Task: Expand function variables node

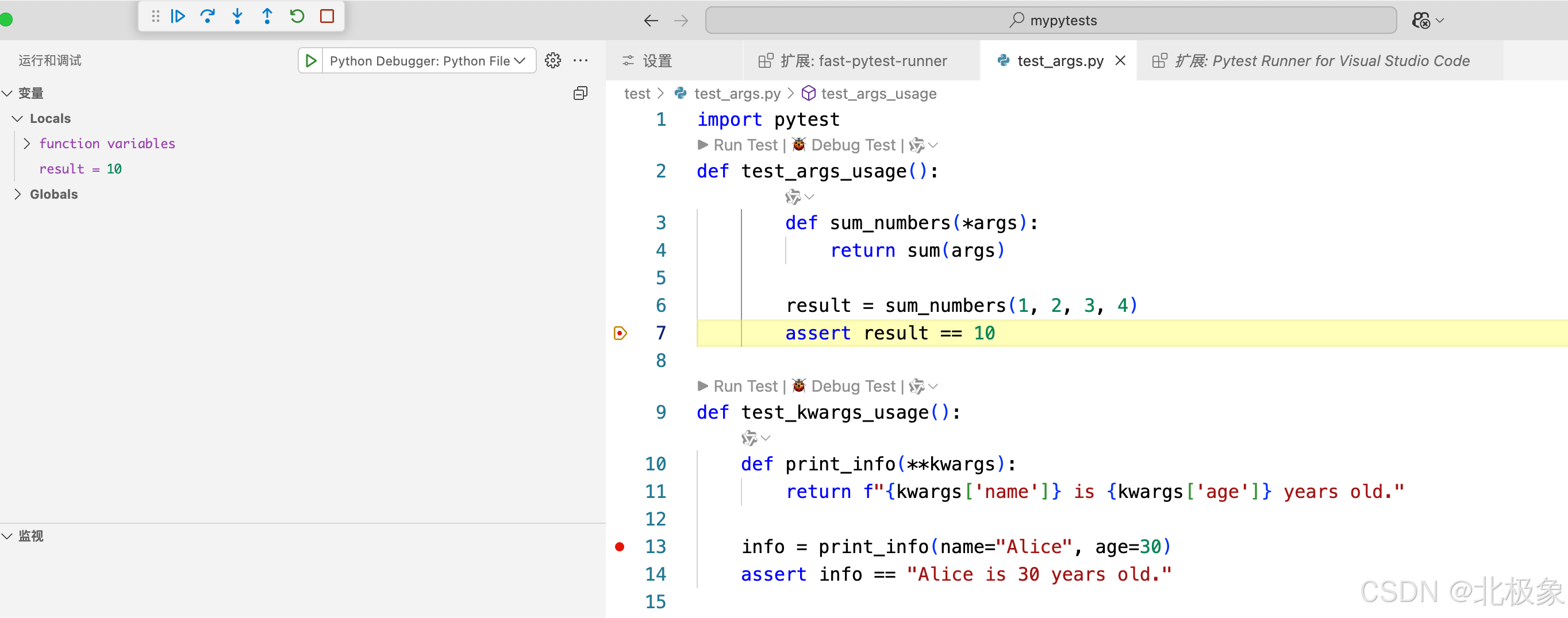Action: [26, 144]
